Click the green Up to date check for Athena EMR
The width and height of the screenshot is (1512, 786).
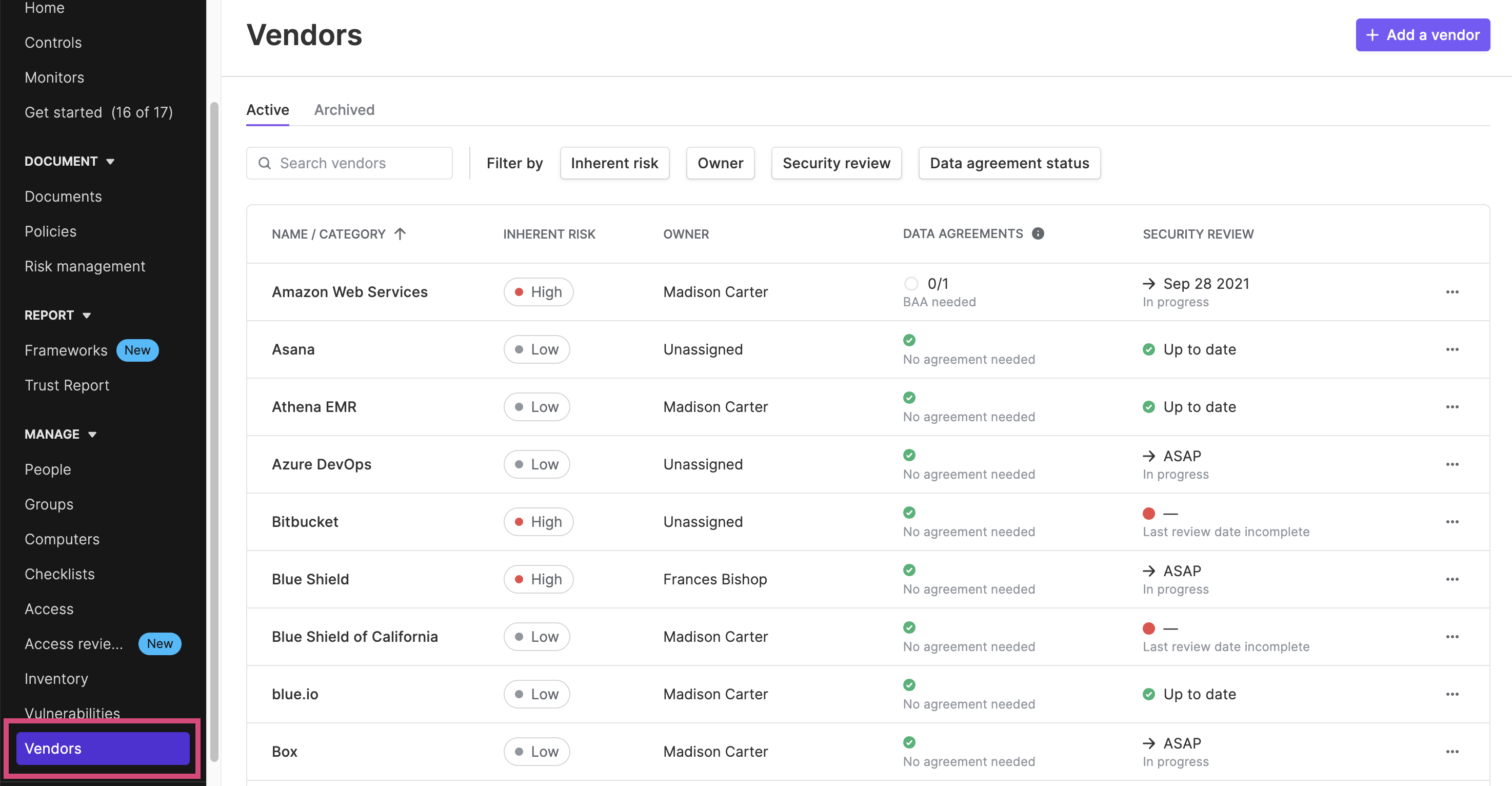1149,407
